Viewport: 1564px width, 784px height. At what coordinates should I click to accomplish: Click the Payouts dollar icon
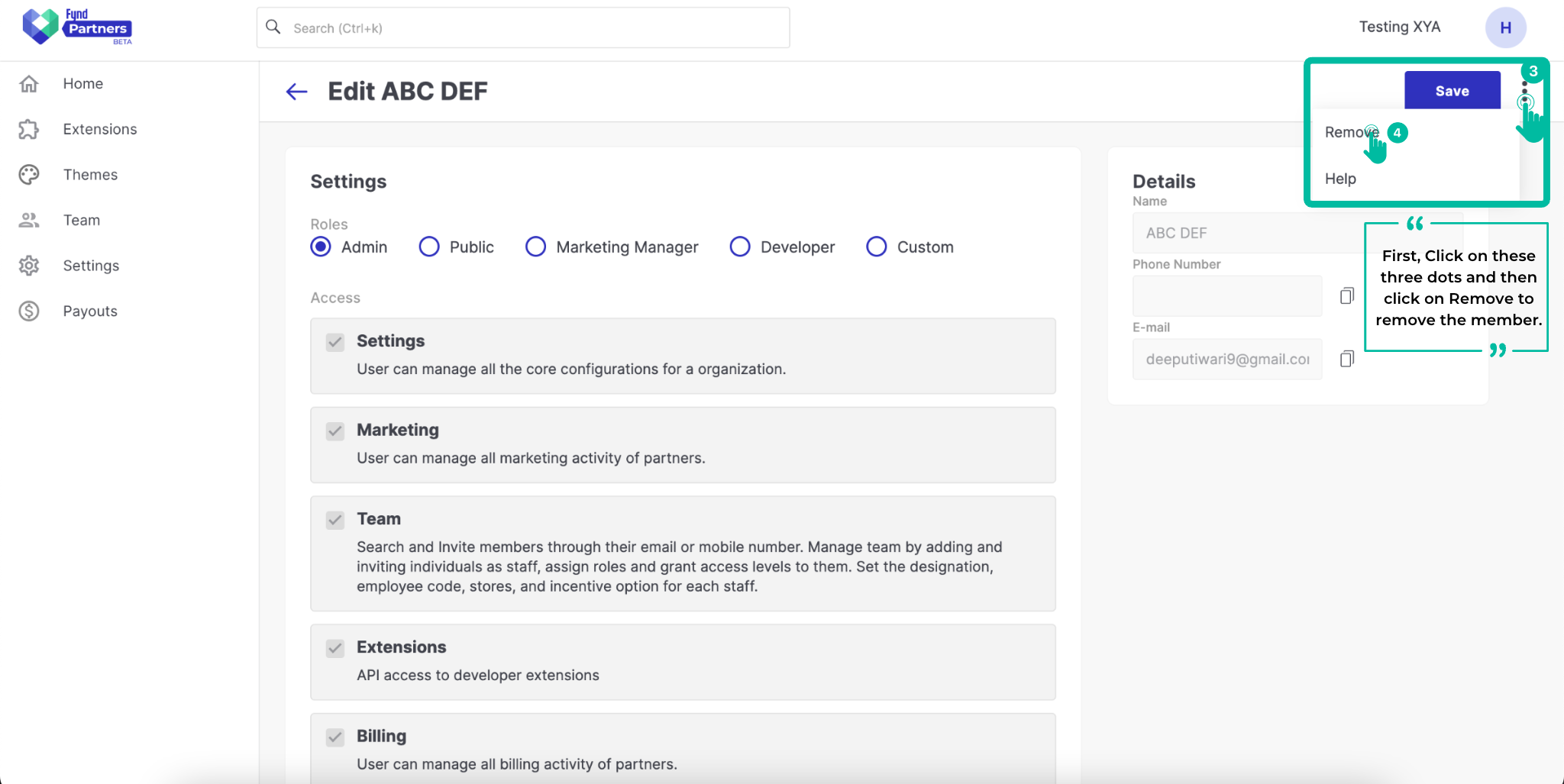click(x=29, y=311)
